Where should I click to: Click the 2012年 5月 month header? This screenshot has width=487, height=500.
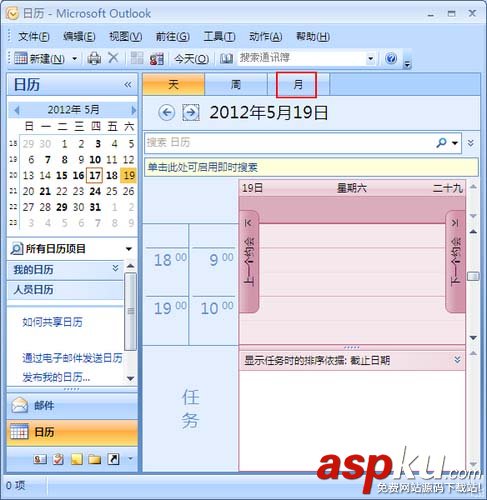[x=73, y=109]
